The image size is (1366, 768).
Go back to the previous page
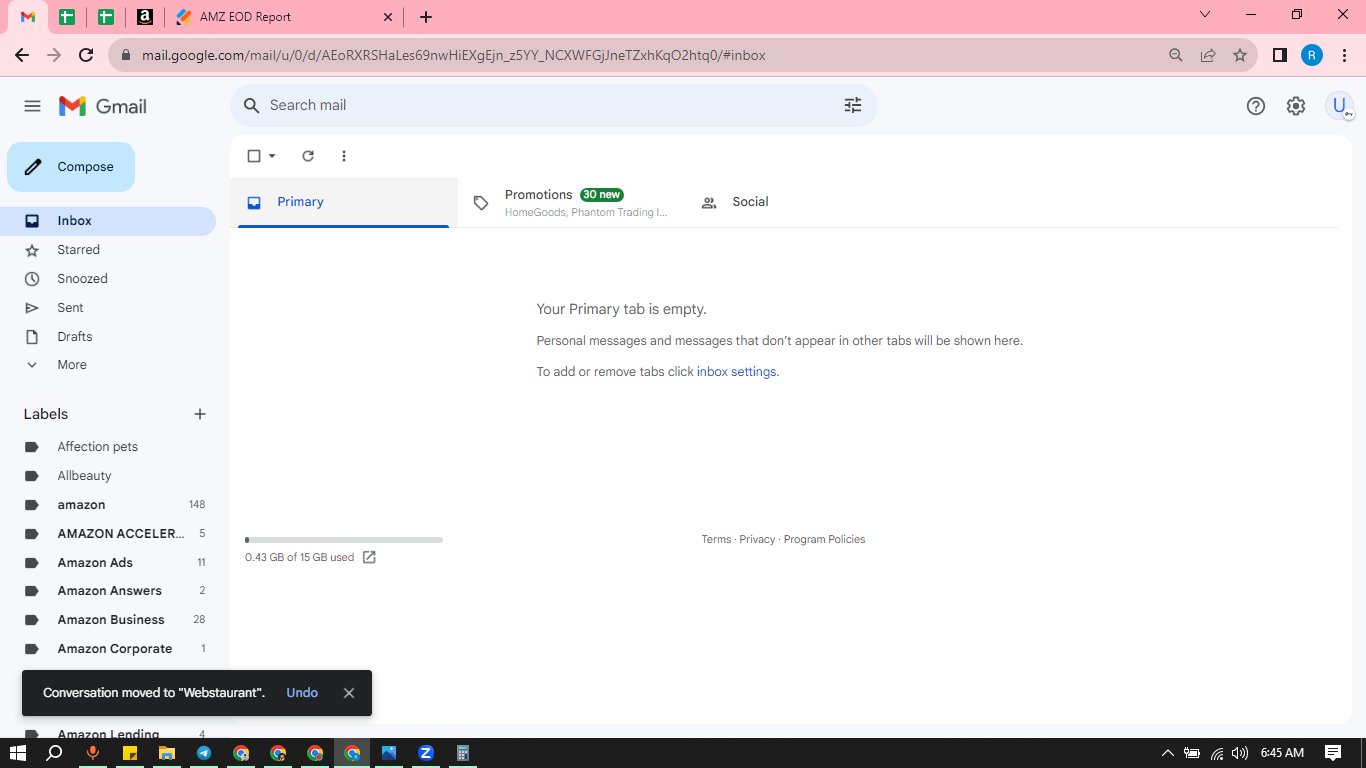click(22, 55)
